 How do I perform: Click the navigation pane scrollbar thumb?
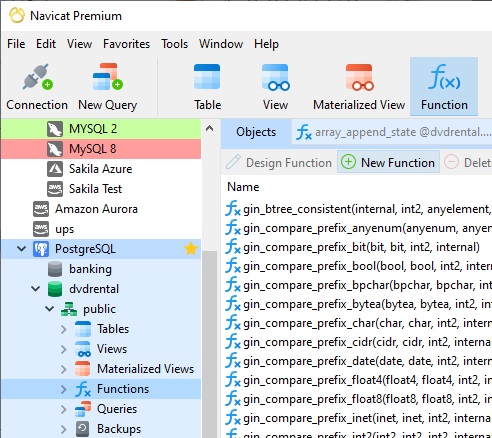pyautogui.click(x=209, y=343)
